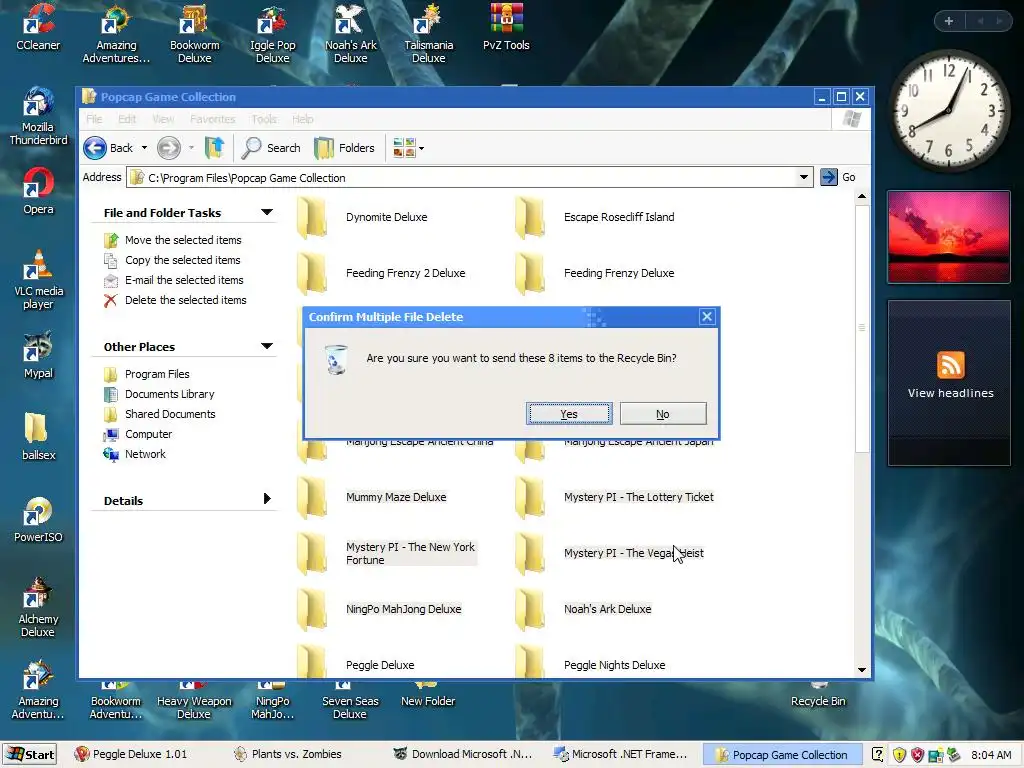Collapse File and Folder Tasks section
Viewport: 1024px width, 768px height.
click(x=266, y=212)
